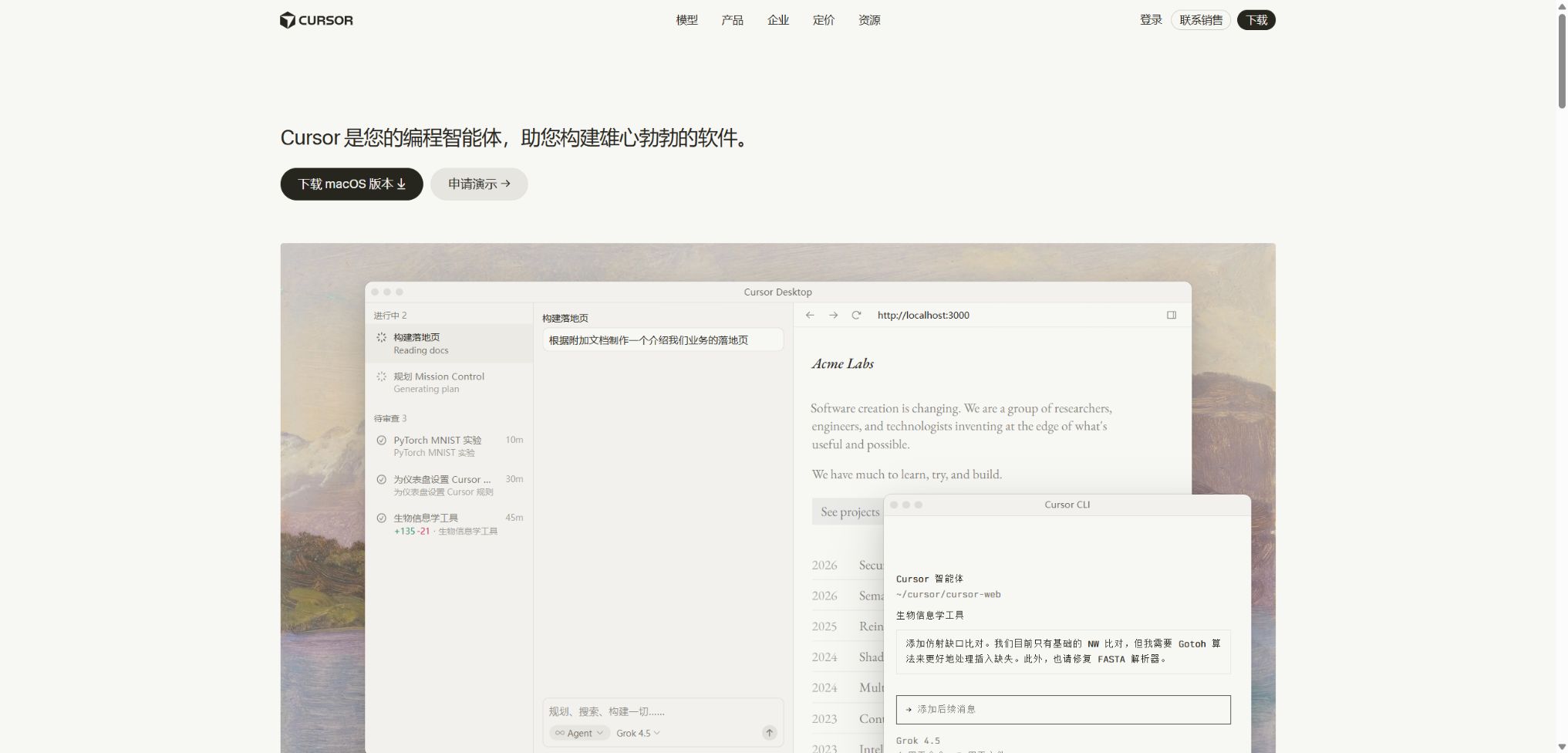1568x753 pixels.
Task: Click the back arrow in the preview browser
Action: pos(810,315)
